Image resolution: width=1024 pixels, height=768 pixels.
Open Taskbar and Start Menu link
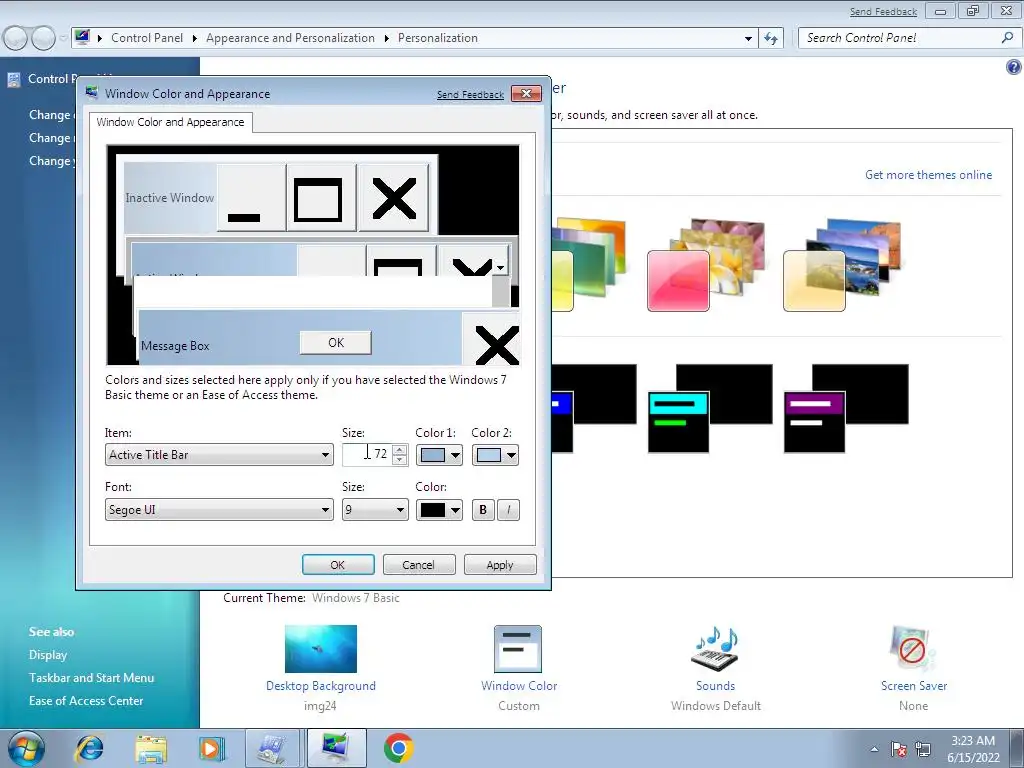tap(91, 678)
